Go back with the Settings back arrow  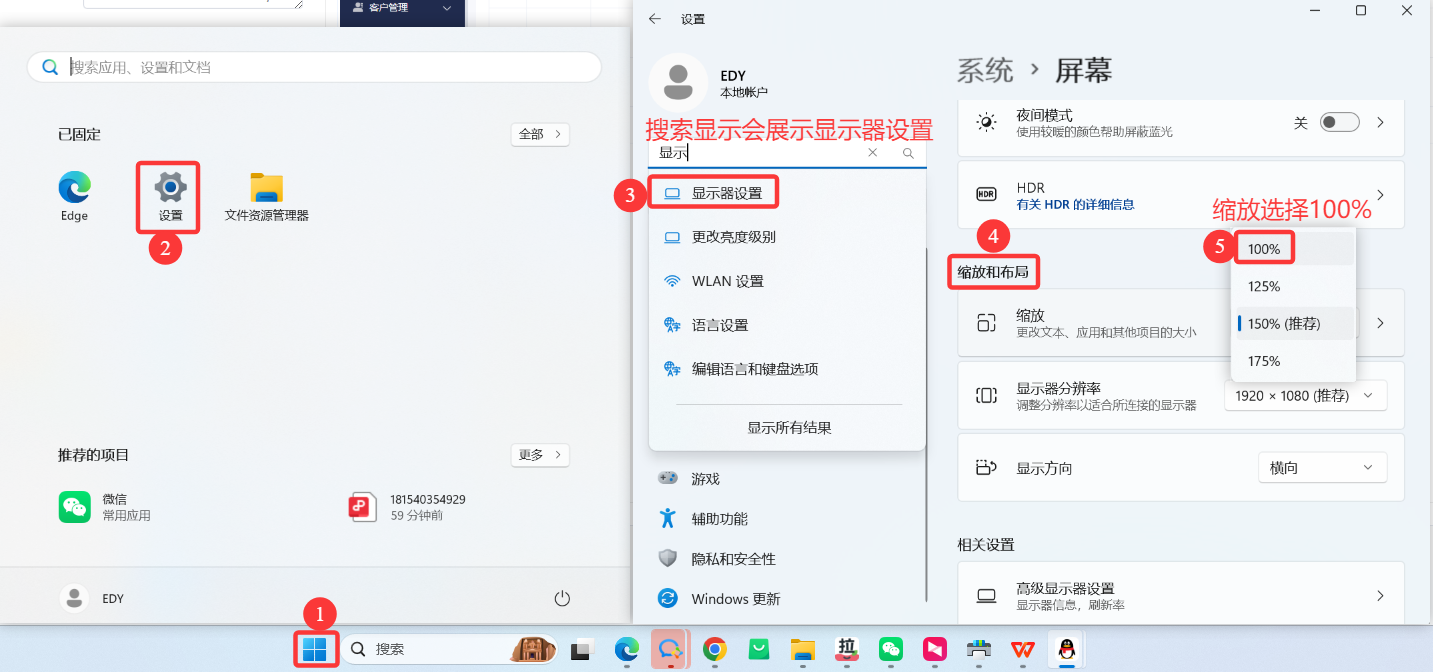click(655, 19)
